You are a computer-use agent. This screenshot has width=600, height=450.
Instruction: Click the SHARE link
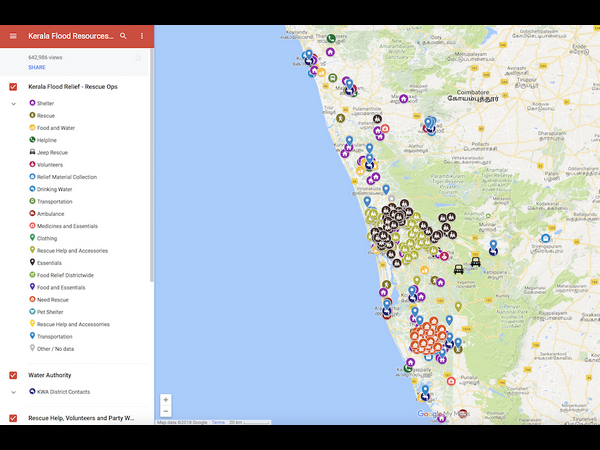(37, 67)
